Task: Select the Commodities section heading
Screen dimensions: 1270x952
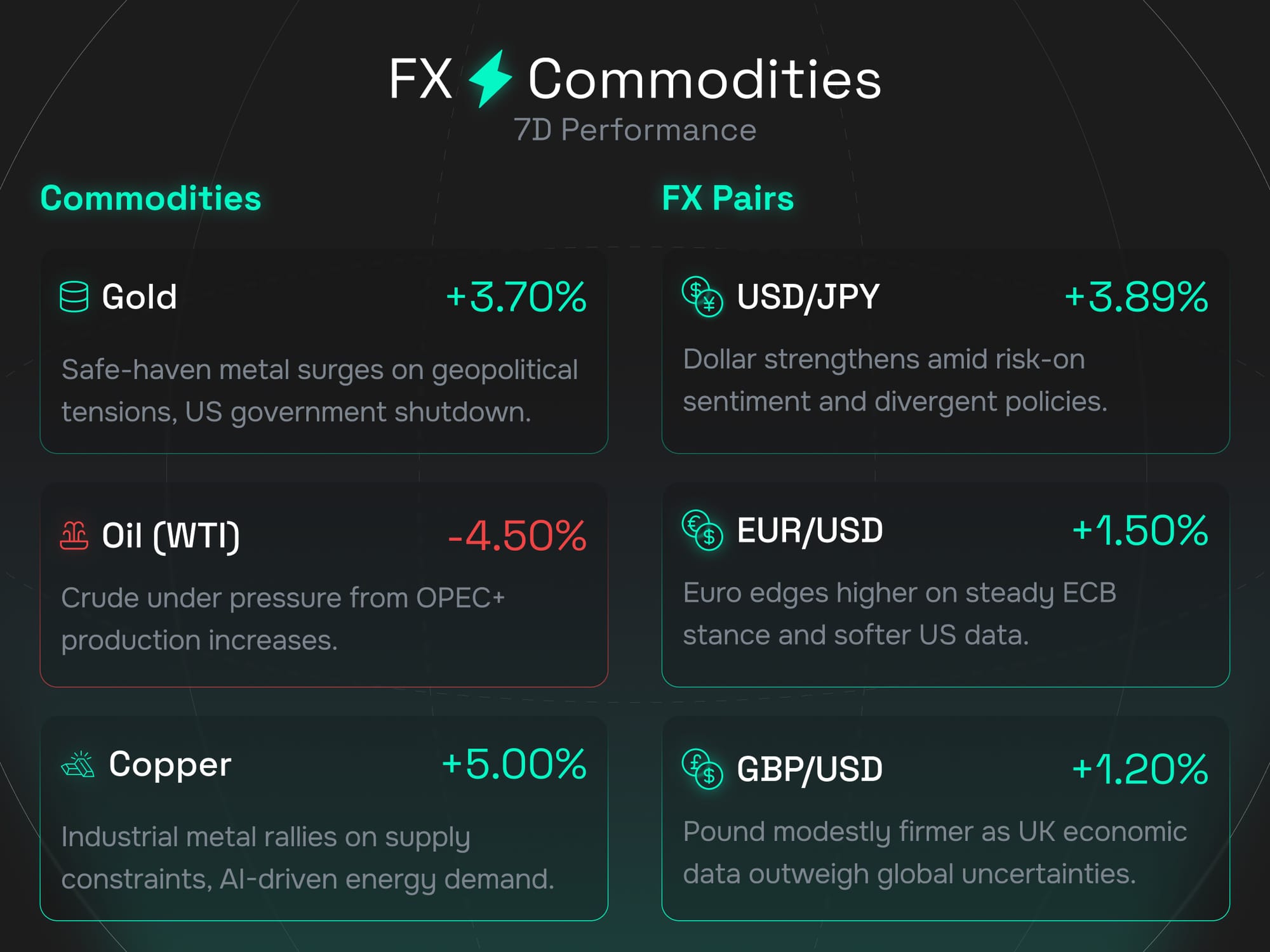Action: 150,198
